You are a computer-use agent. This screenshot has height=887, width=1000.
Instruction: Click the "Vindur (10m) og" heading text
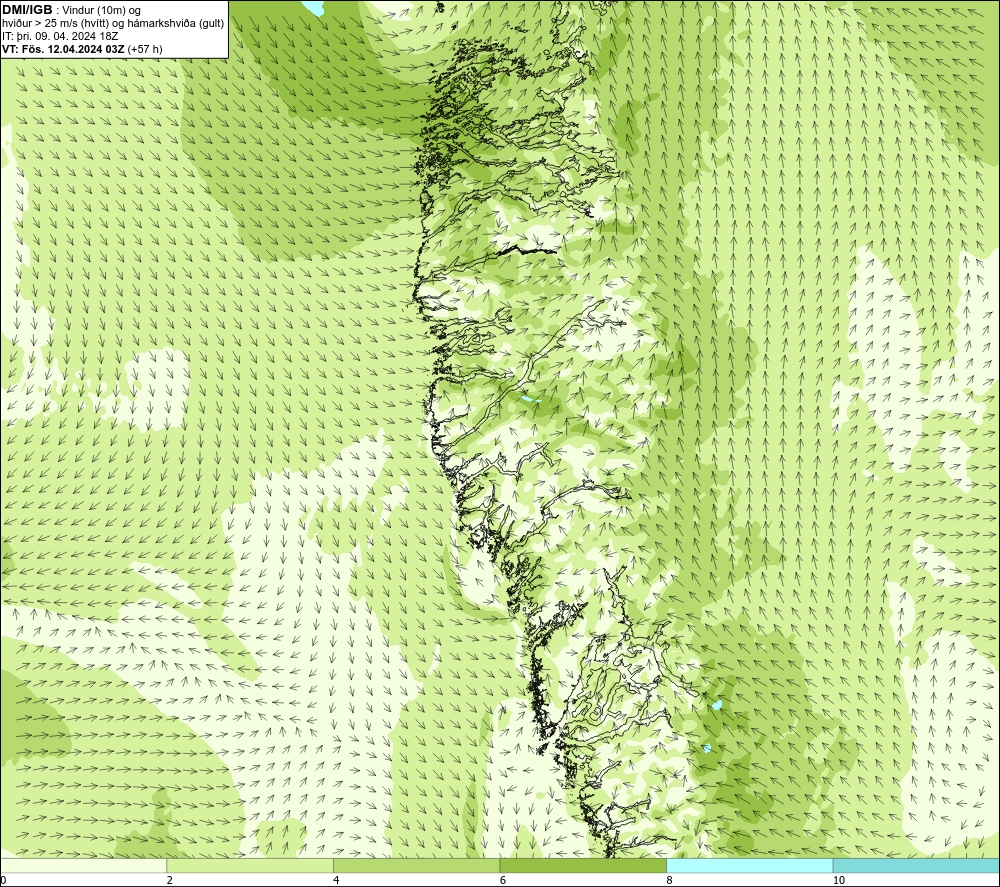99,10
